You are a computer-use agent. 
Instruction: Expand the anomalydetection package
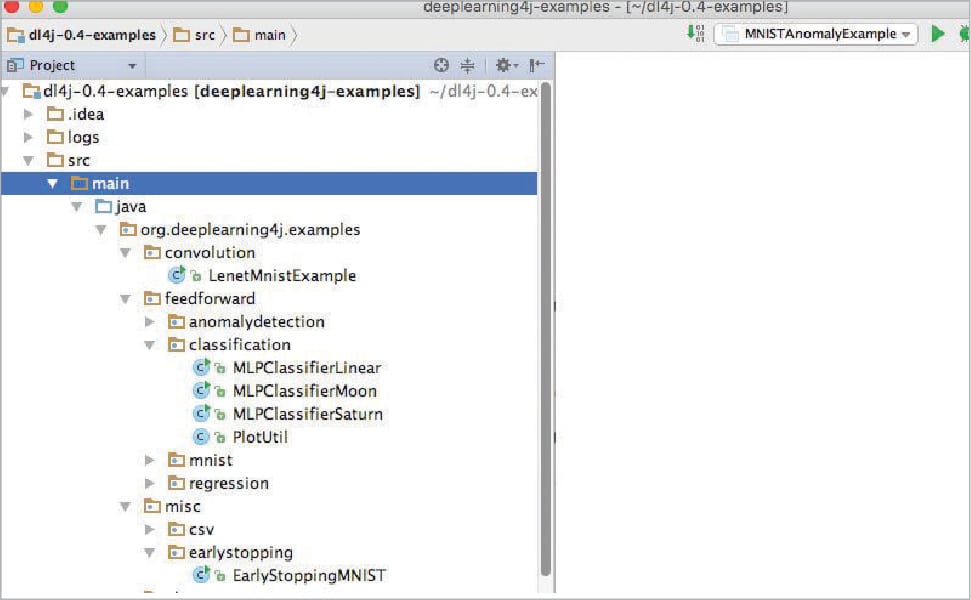(150, 322)
